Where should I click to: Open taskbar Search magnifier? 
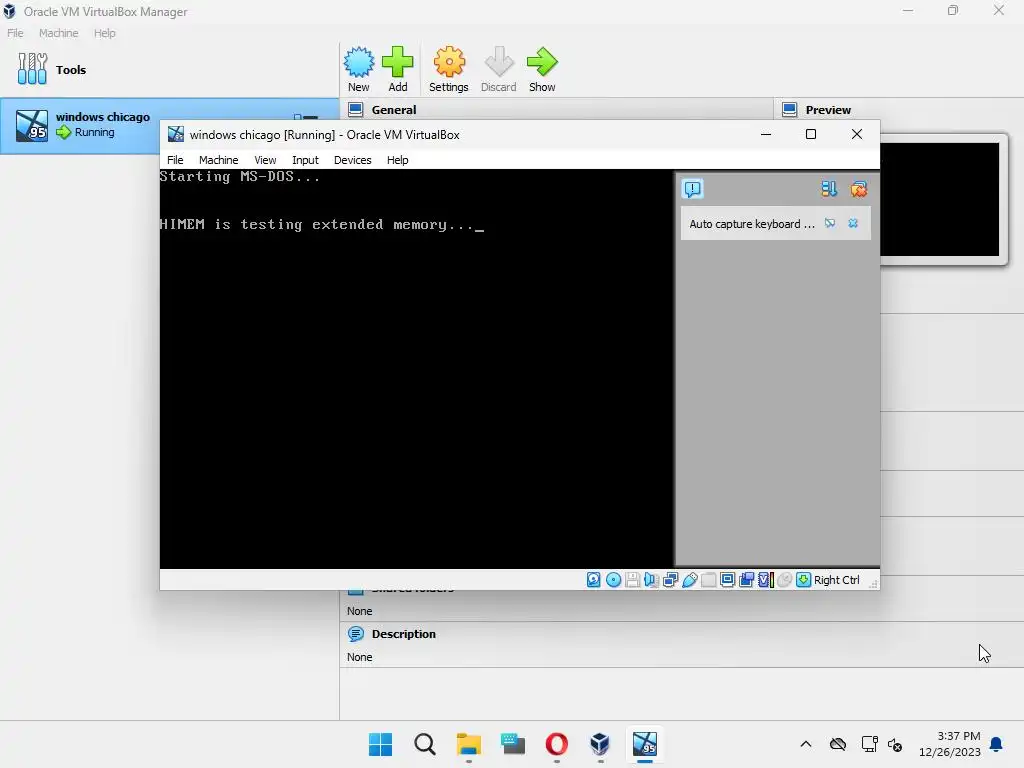(424, 744)
